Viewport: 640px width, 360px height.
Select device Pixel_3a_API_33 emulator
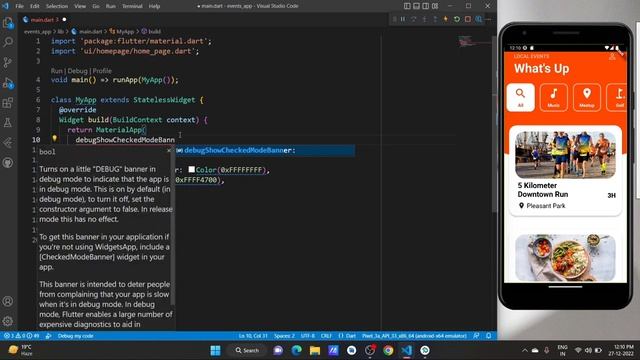click(414, 336)
